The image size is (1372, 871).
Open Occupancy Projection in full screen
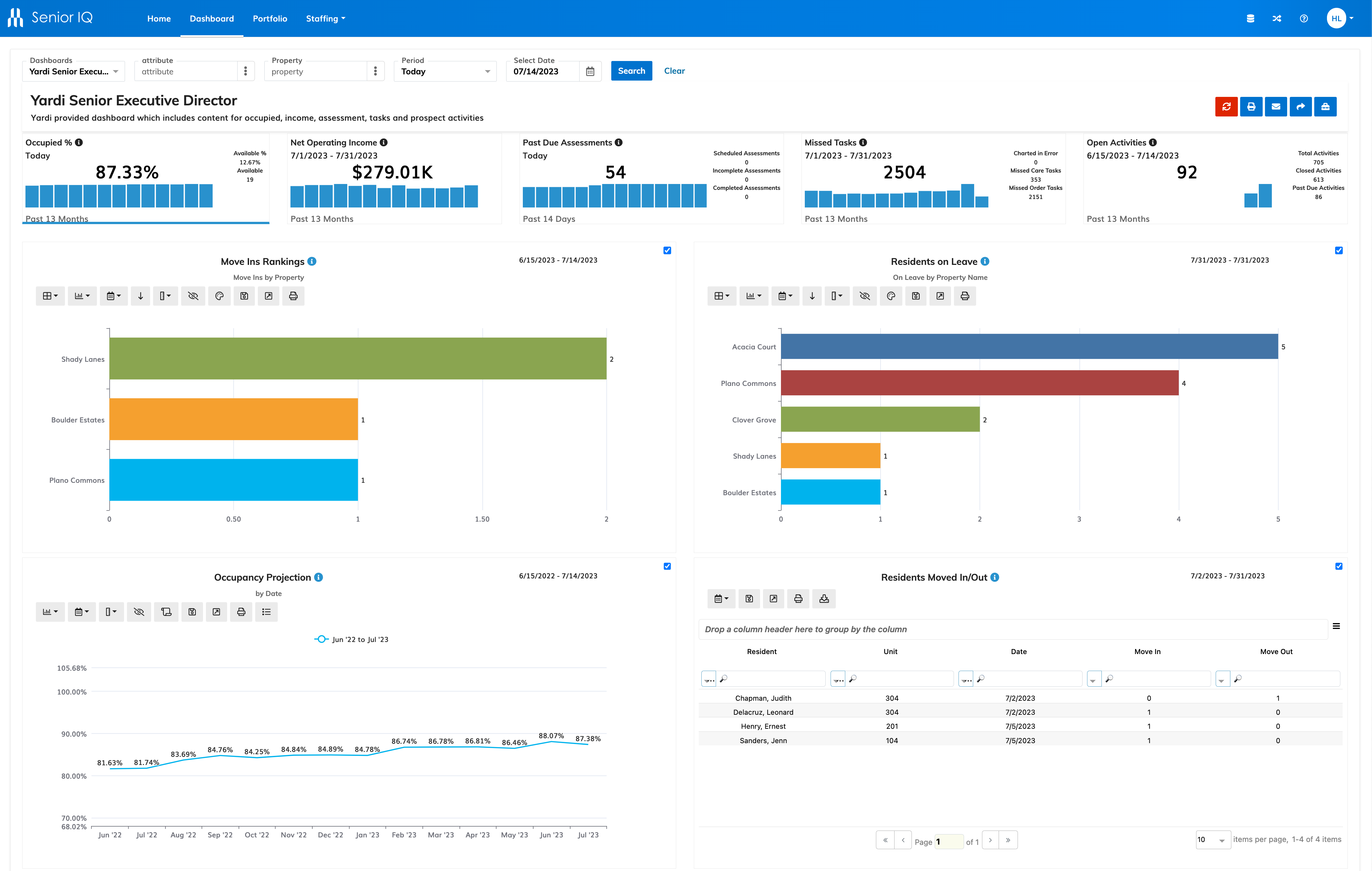216,612
